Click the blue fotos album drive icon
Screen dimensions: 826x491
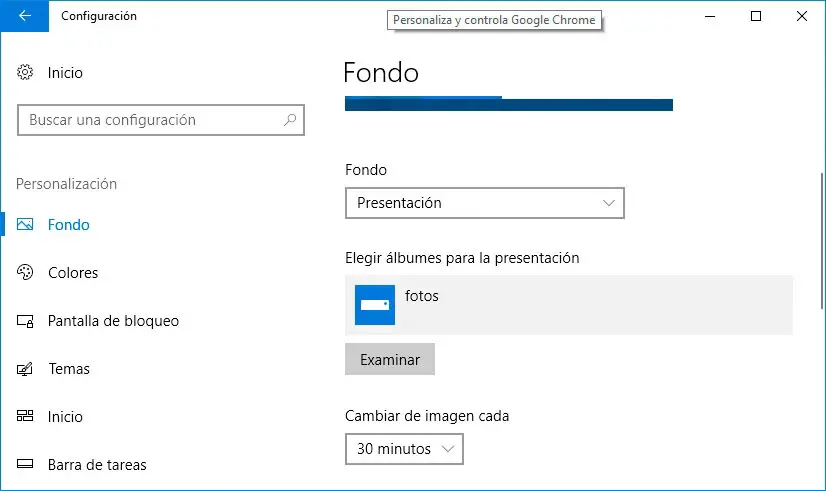[x=375, y=305]
